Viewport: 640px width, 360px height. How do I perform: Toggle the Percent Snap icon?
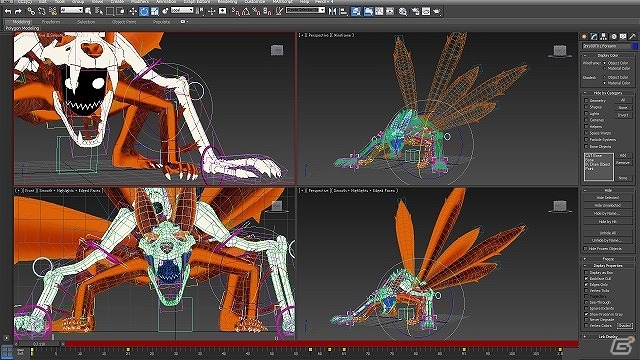tap(256, 11)
